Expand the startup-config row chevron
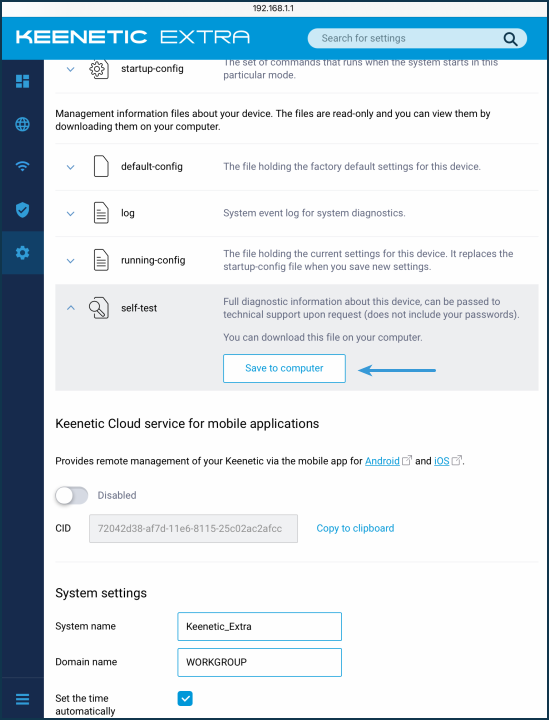 pos(70,69)
